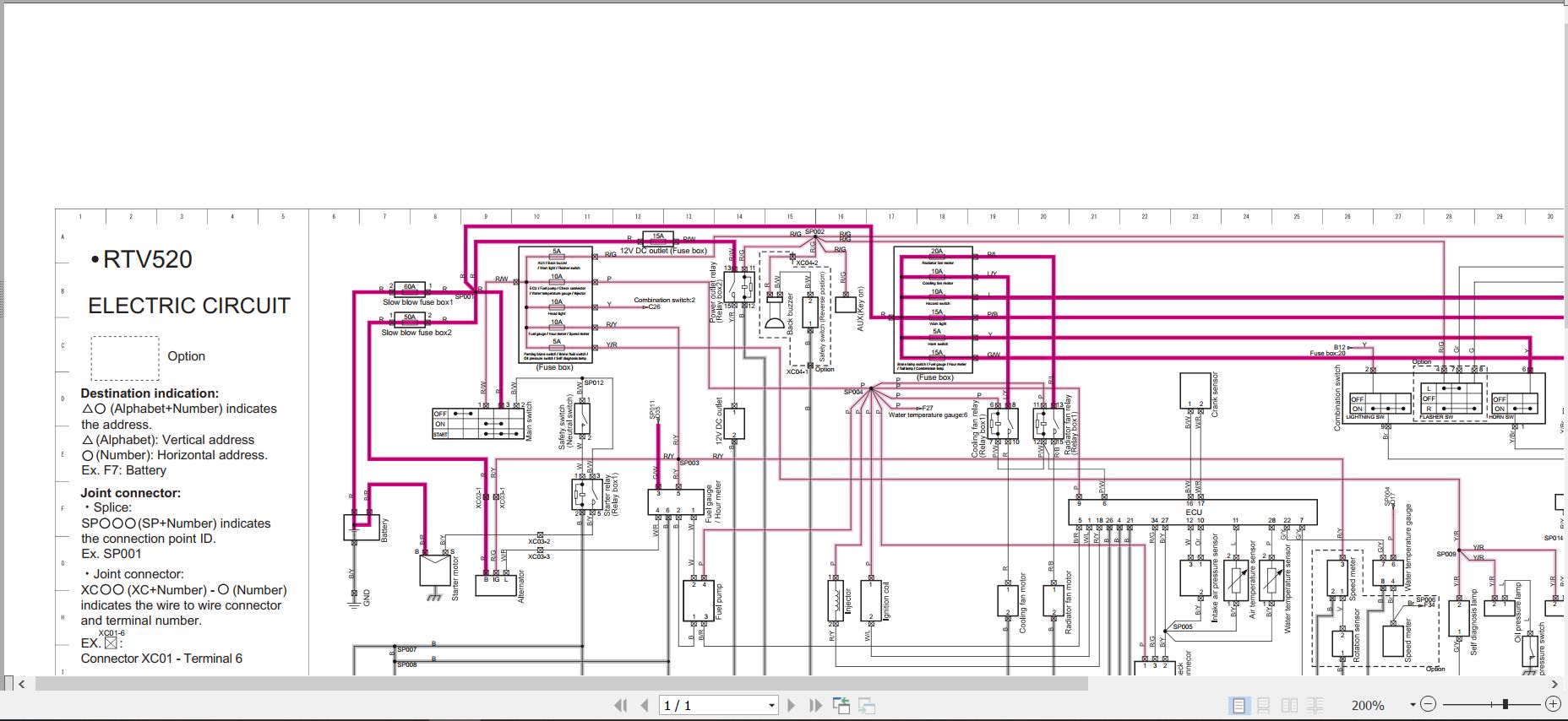Click the LIGHTNING SW label
Screen dimensions: 1568x721
[1365, 417]
